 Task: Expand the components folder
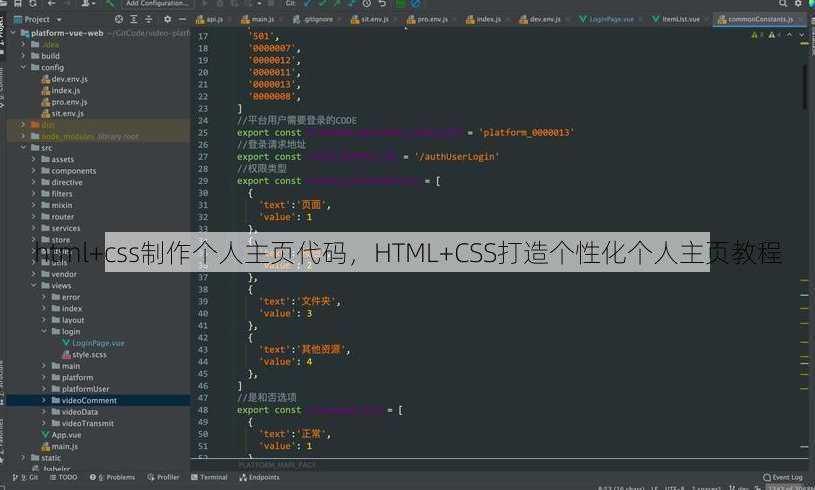tap(33, 170)
